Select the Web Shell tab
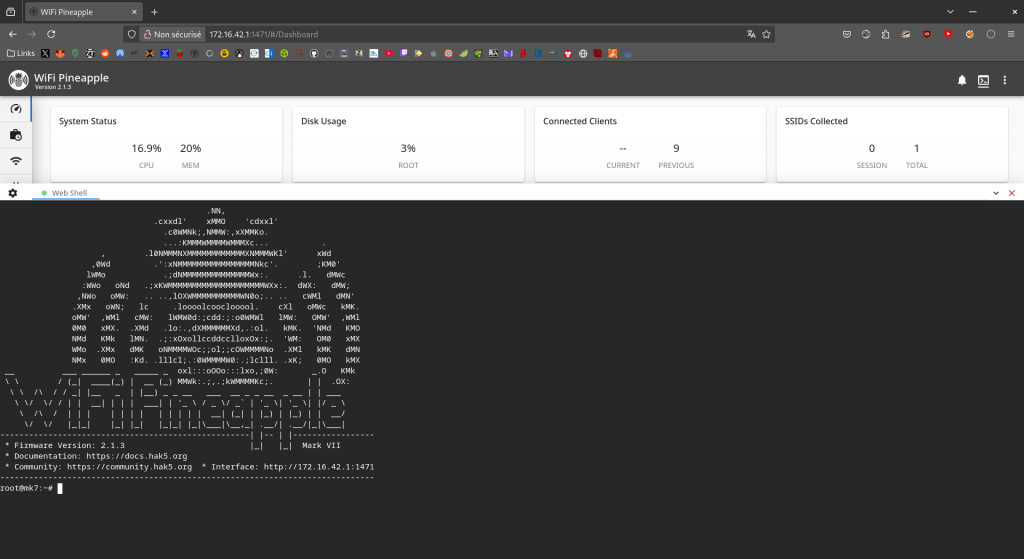Screen dimensions: 1024x559 [x=65, y=193]
